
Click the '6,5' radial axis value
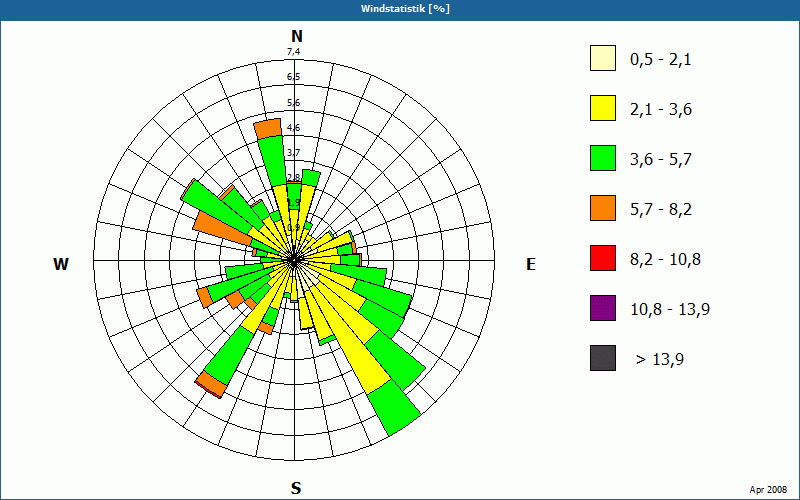tap(293, 77)
